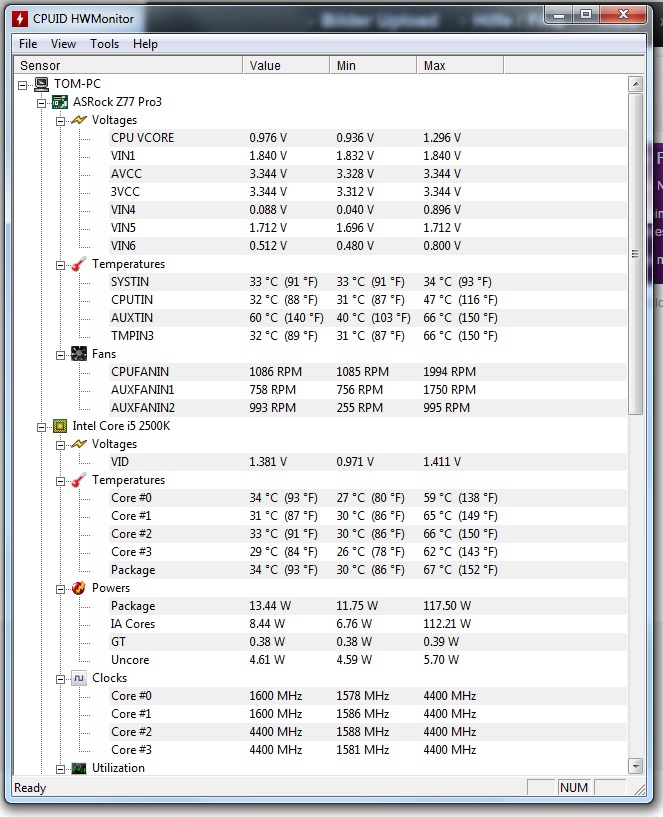
Task: Select the CPUFANIN fan row
Action: pyautogui.click(x=367, y=372)
